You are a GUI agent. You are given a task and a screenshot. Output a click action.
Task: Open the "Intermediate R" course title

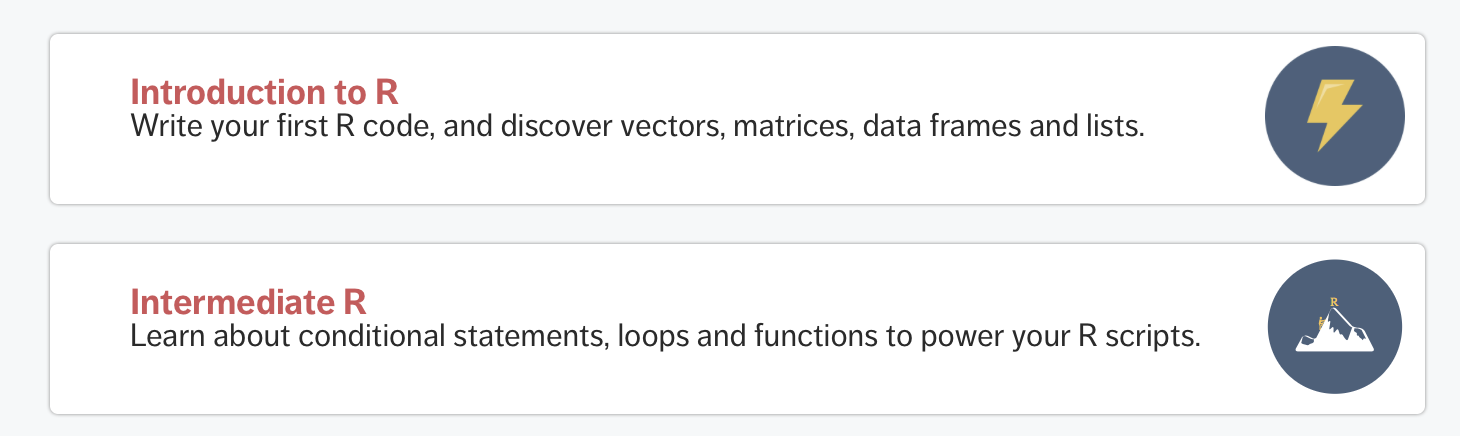click(x=248, y=301)
